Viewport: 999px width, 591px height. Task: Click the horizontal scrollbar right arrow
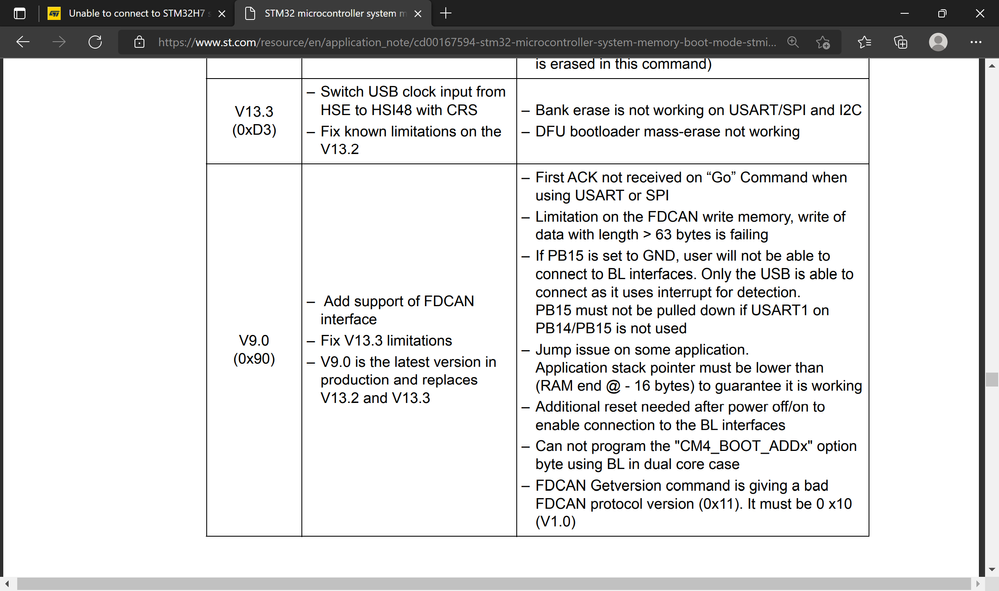click(978, 584)
